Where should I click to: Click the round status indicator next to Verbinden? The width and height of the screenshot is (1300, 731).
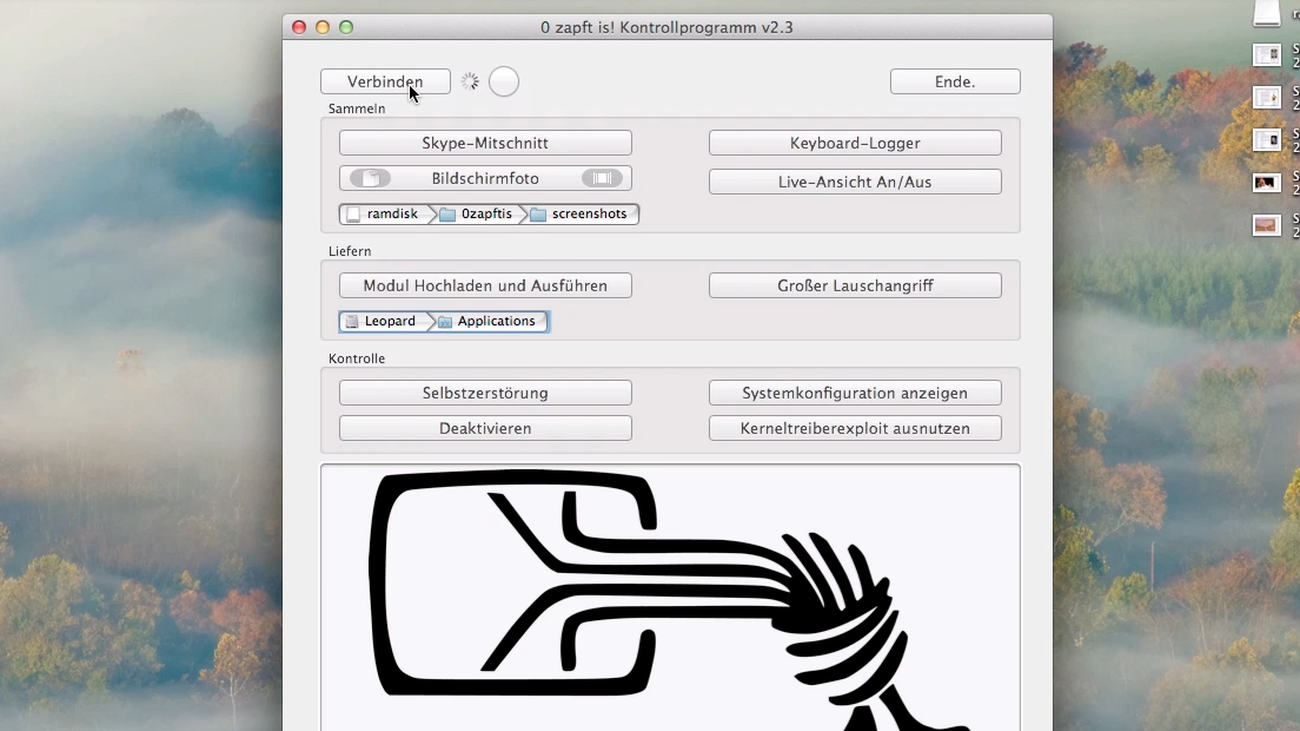pos(504,82)
